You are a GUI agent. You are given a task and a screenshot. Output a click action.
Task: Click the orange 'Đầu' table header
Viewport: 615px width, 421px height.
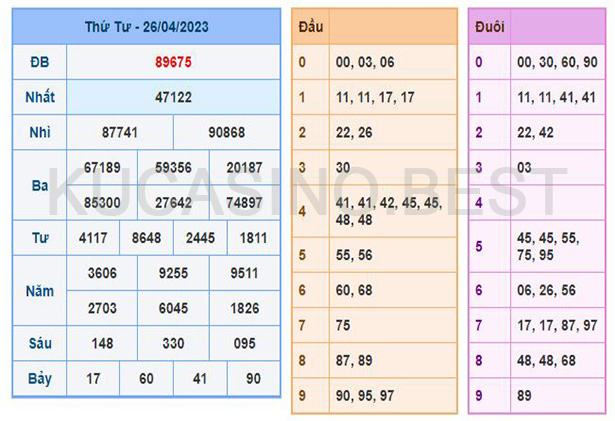[311, 27]
